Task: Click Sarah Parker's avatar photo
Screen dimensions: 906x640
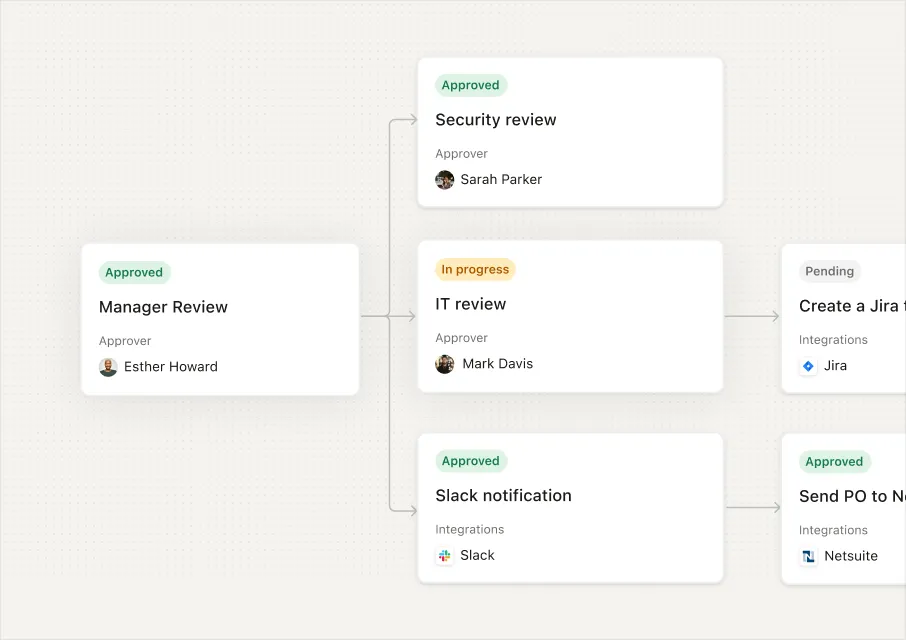Action: 444,180
